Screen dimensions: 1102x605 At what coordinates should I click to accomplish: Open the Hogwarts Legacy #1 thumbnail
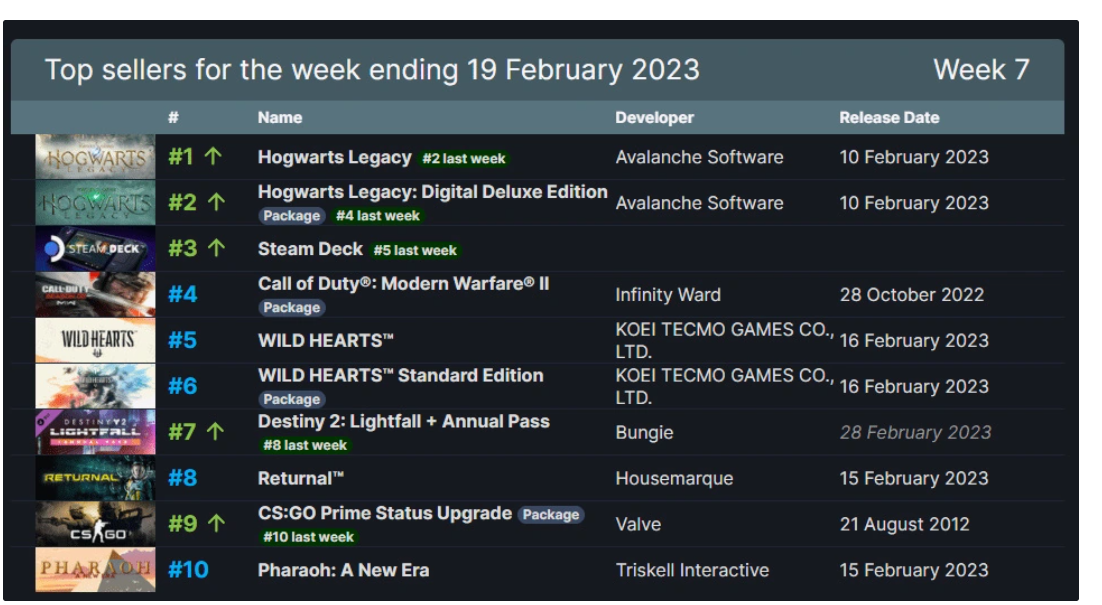point(95,157)
